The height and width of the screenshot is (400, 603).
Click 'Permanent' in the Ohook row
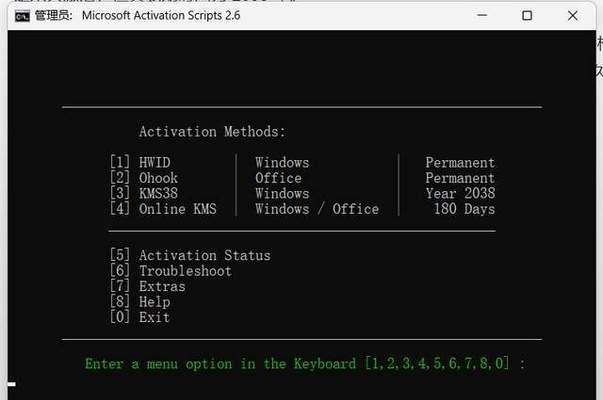coord(460,178)
